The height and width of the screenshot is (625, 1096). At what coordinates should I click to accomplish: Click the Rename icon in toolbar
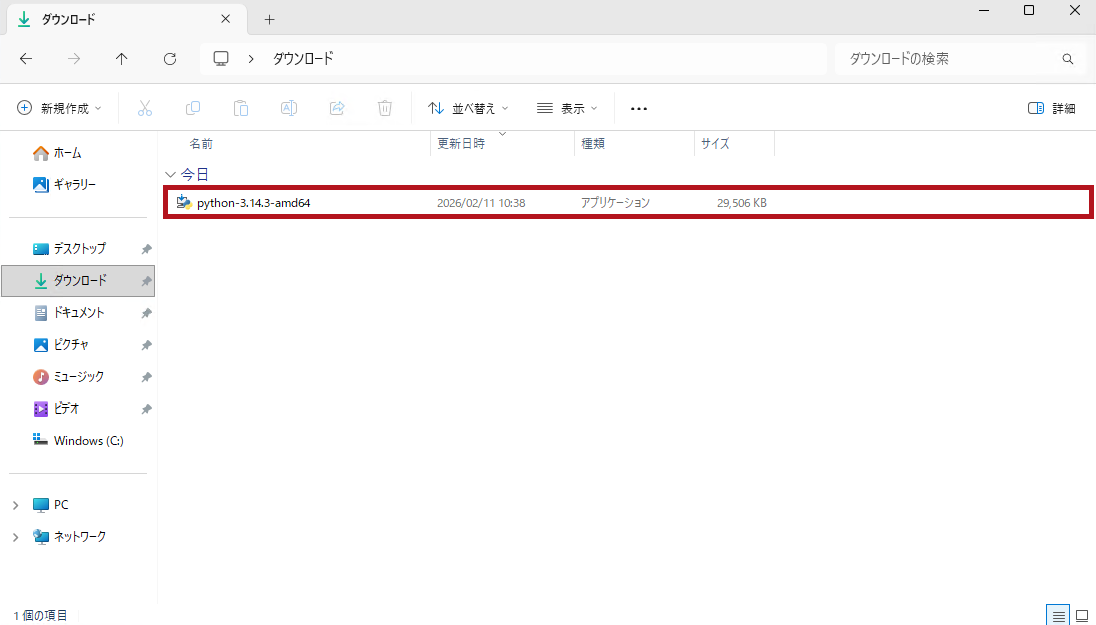click(x=289, y=108)
